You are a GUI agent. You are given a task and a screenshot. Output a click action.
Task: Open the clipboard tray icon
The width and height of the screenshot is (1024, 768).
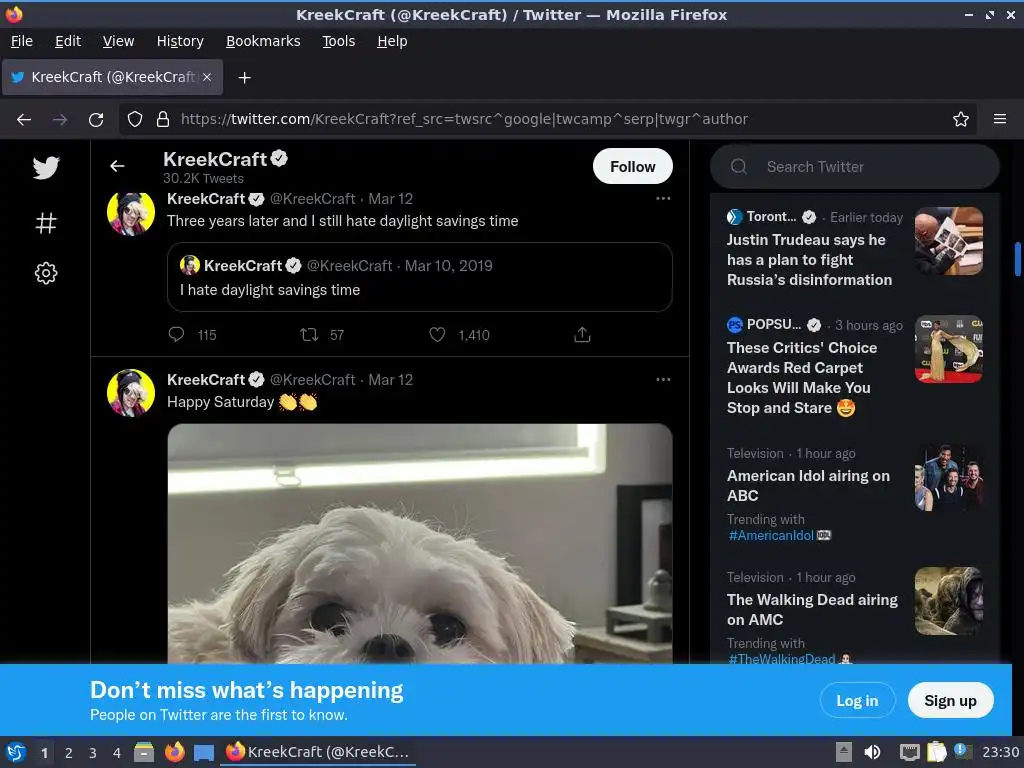pos(936,752)
